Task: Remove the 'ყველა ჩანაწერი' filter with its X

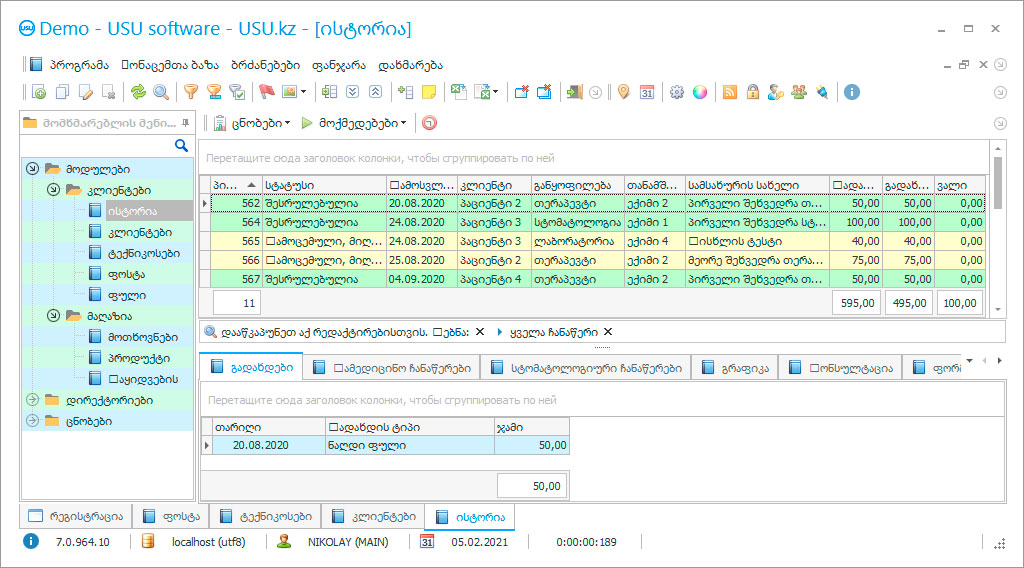Action: [608, 332]
